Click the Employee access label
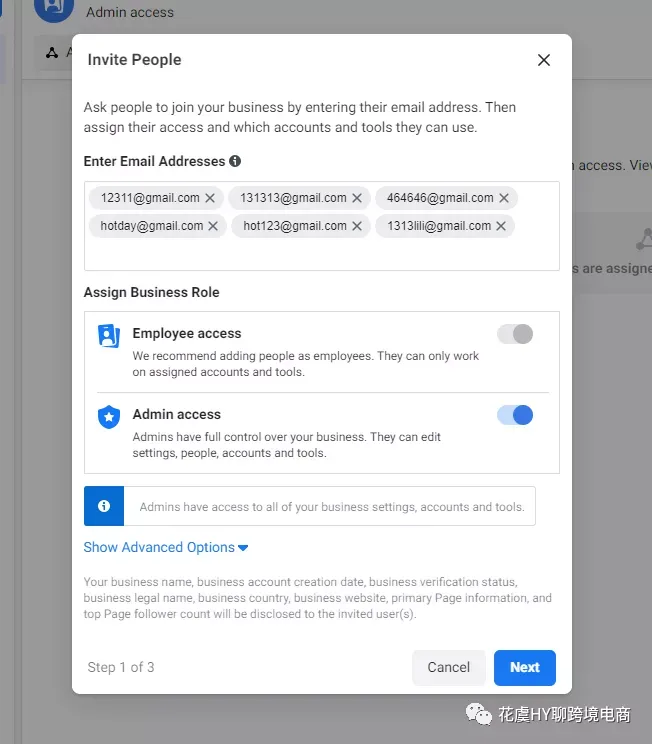 187,334
